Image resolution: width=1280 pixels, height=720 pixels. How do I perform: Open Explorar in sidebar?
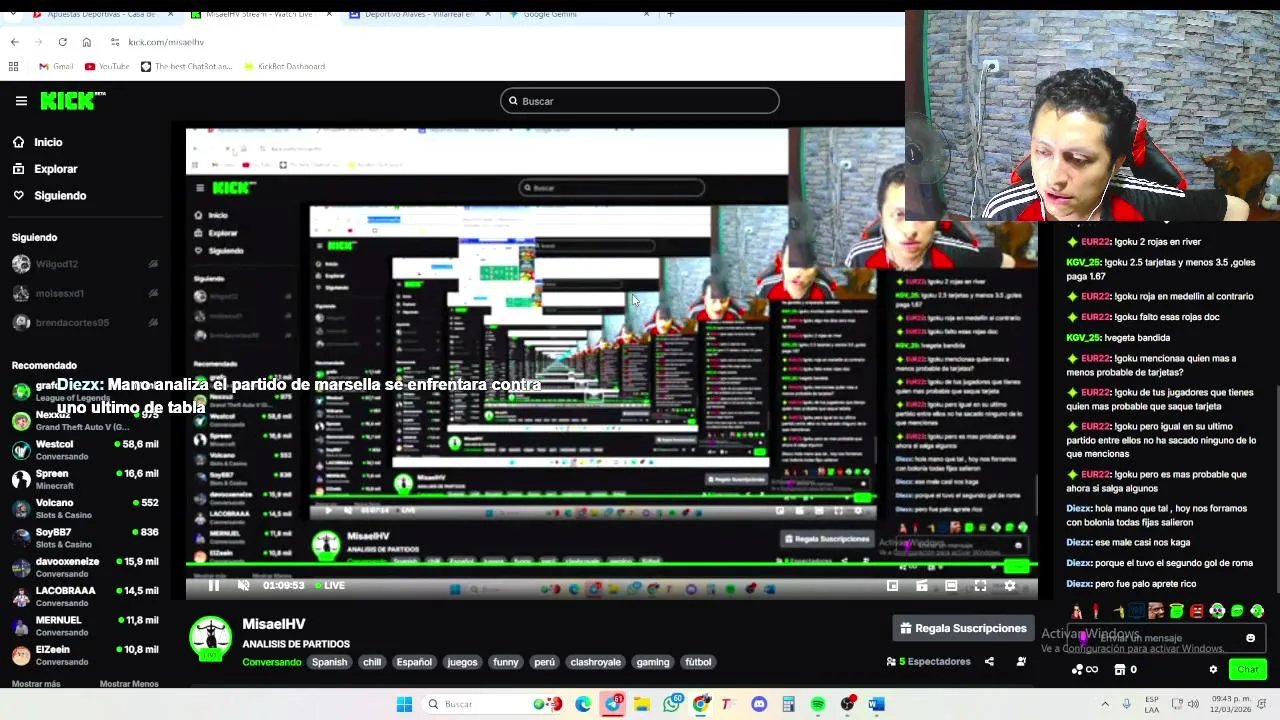click(x=45, y=169)
